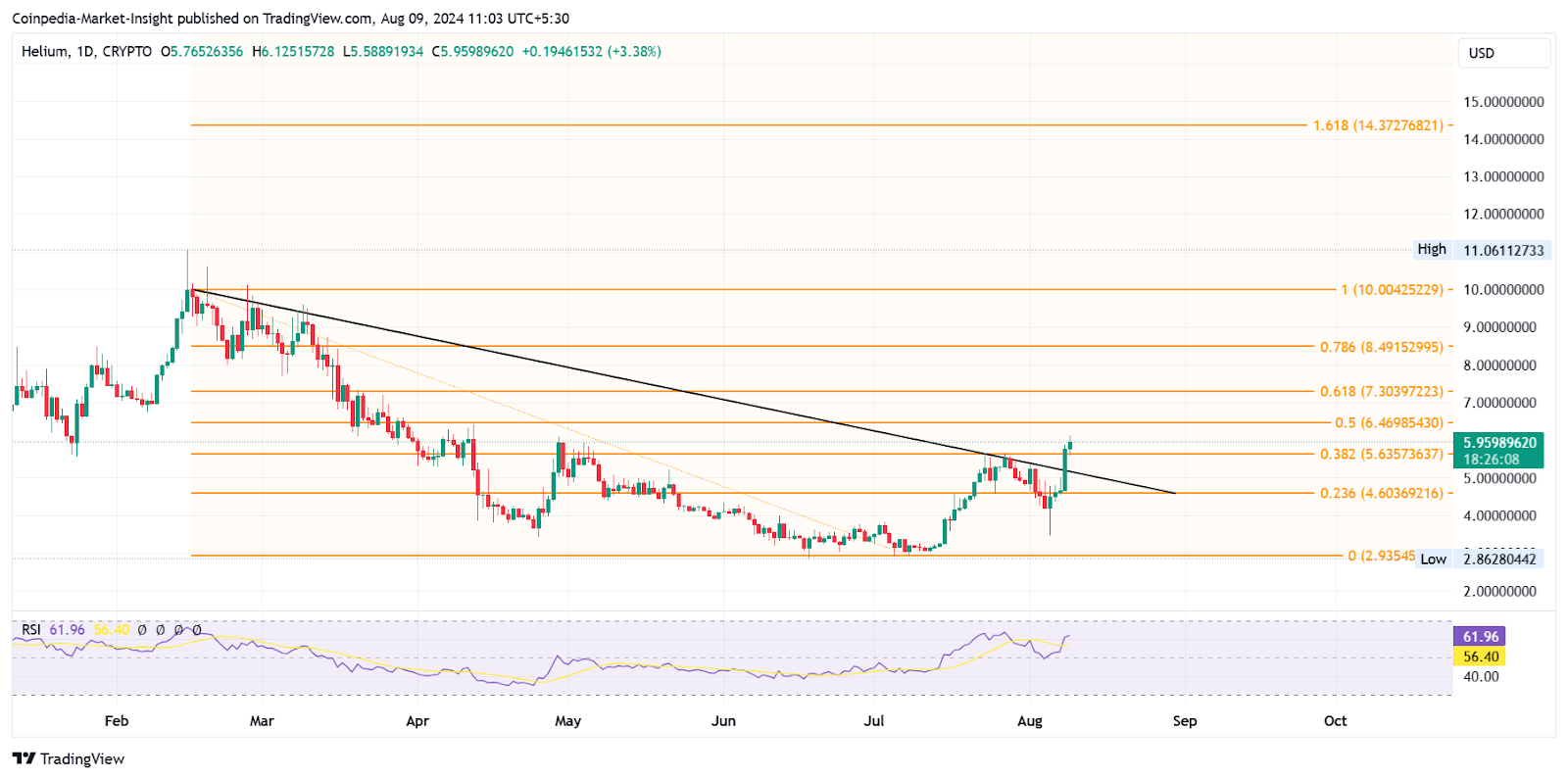Click the Low 2.86280442 price marker
Image resolution: width=1568 pixels, height=779 pixels.
pyautogui.click(x=1480, y=559)
